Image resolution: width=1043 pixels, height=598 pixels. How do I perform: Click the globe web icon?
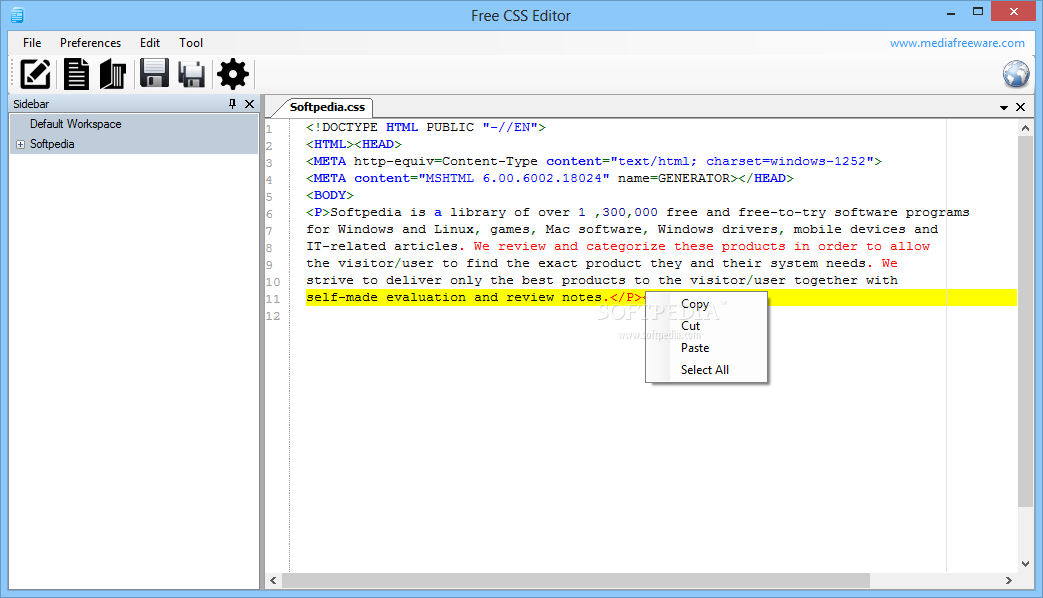point(1016,74)
